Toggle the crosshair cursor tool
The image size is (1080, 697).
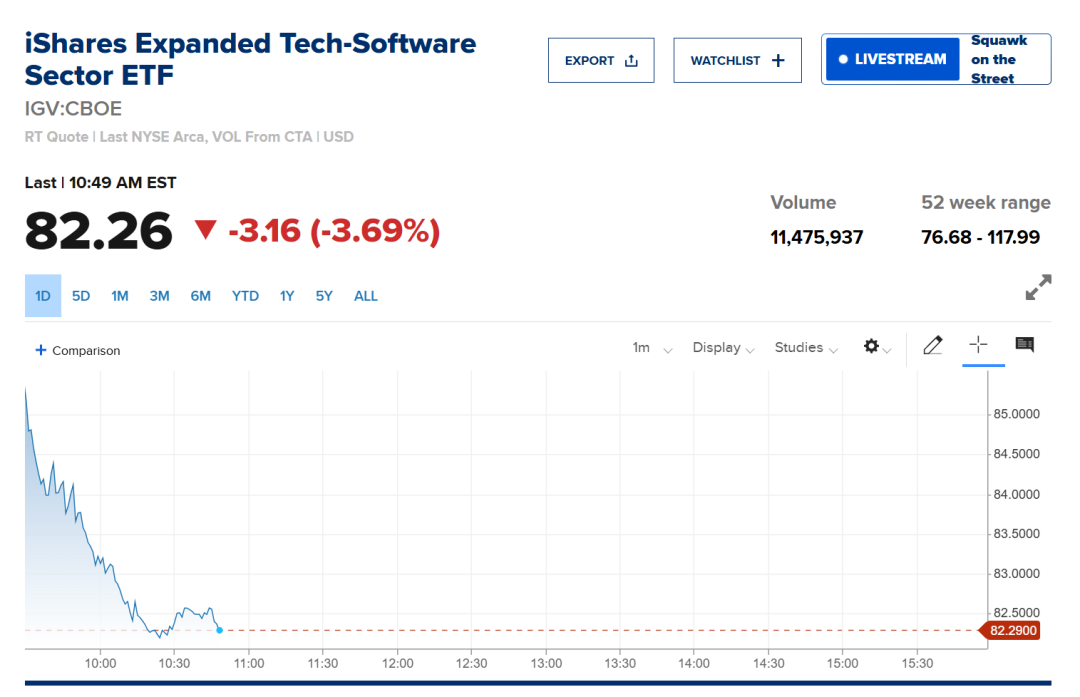coord(978,345)
